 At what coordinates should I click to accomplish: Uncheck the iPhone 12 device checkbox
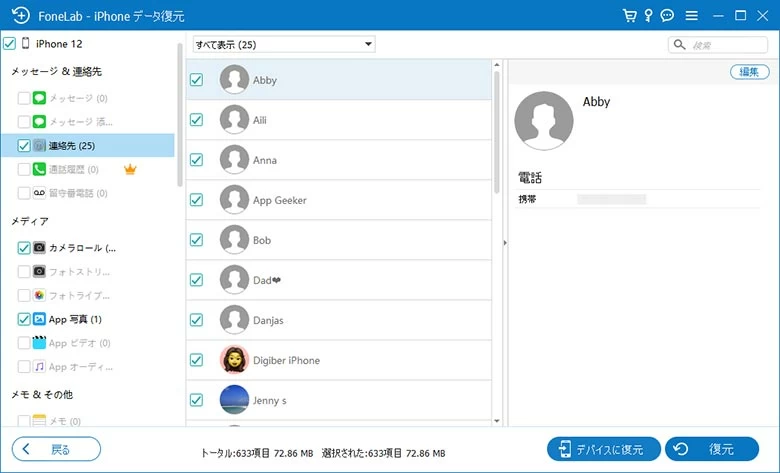[x=9, y=44]
